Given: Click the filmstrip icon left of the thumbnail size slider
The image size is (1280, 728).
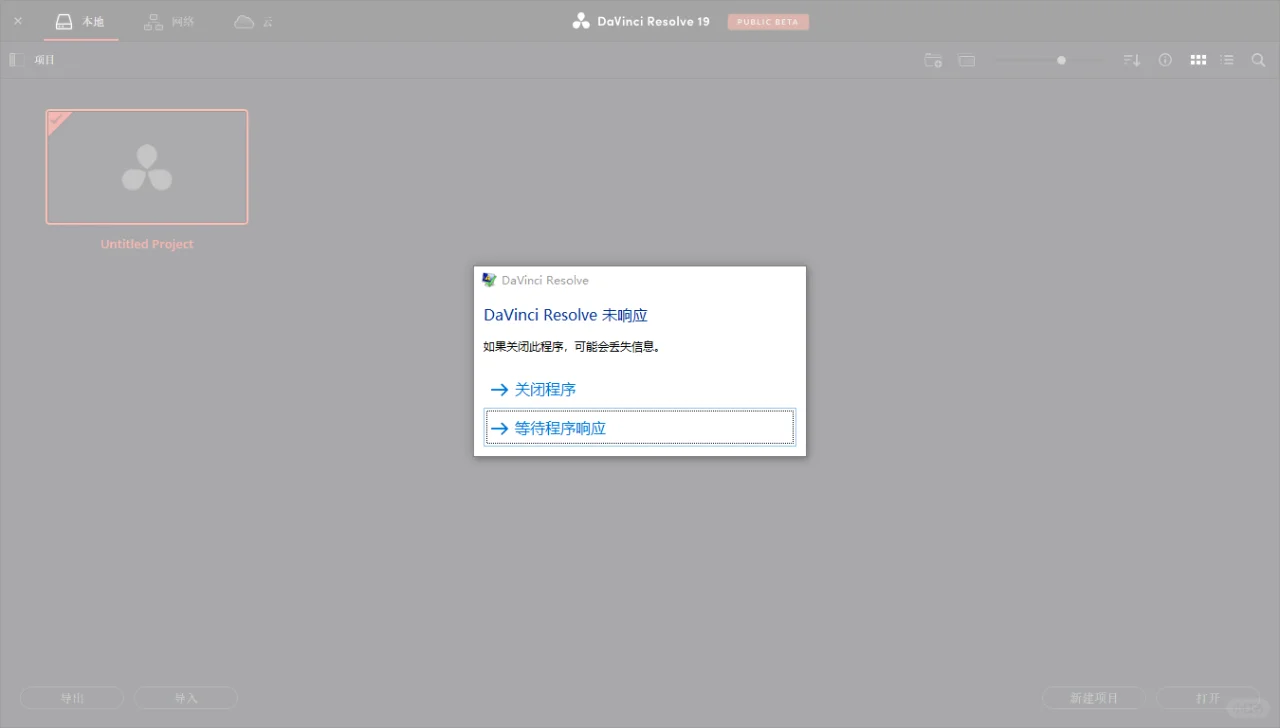Looking at the screenshot, I should [966, 60].
